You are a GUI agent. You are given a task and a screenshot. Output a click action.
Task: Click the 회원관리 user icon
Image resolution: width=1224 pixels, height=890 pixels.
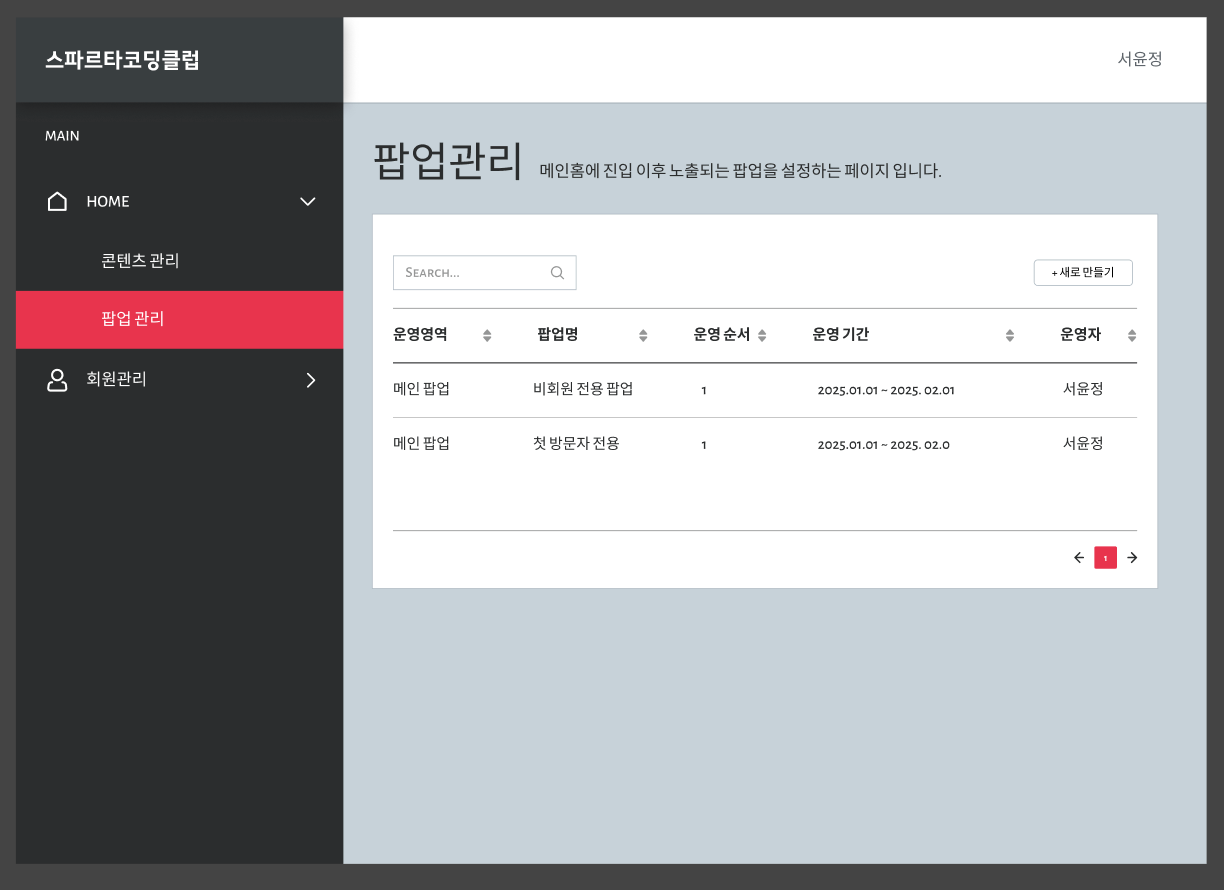coord(58,380)
